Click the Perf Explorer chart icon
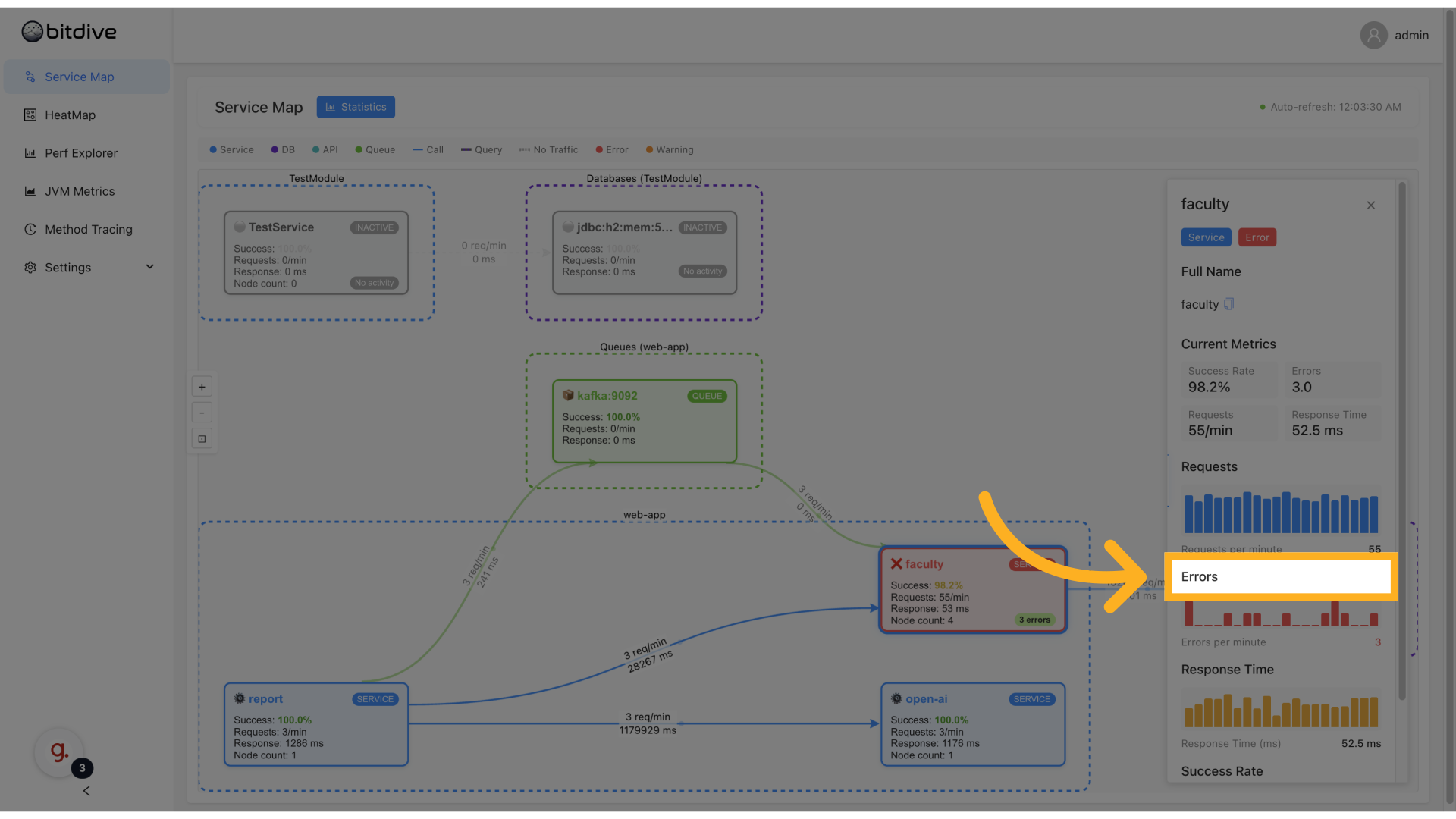Image resolution: width=1456 pixels, height=819 pixels. [30, 153]
